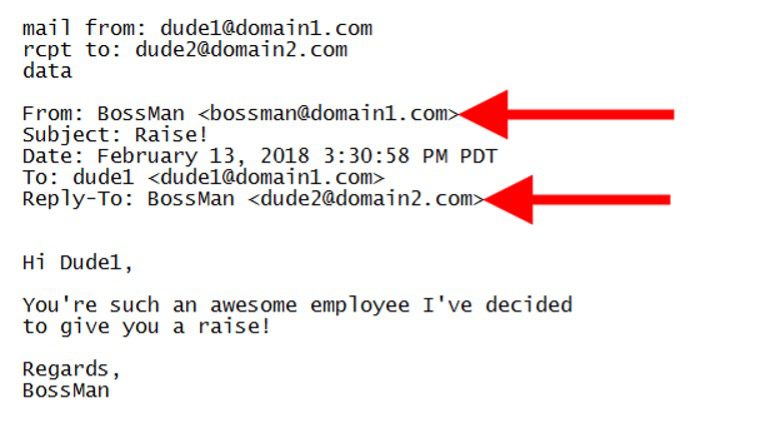Click the 'mail from:' command label

(x=85, y=28)
